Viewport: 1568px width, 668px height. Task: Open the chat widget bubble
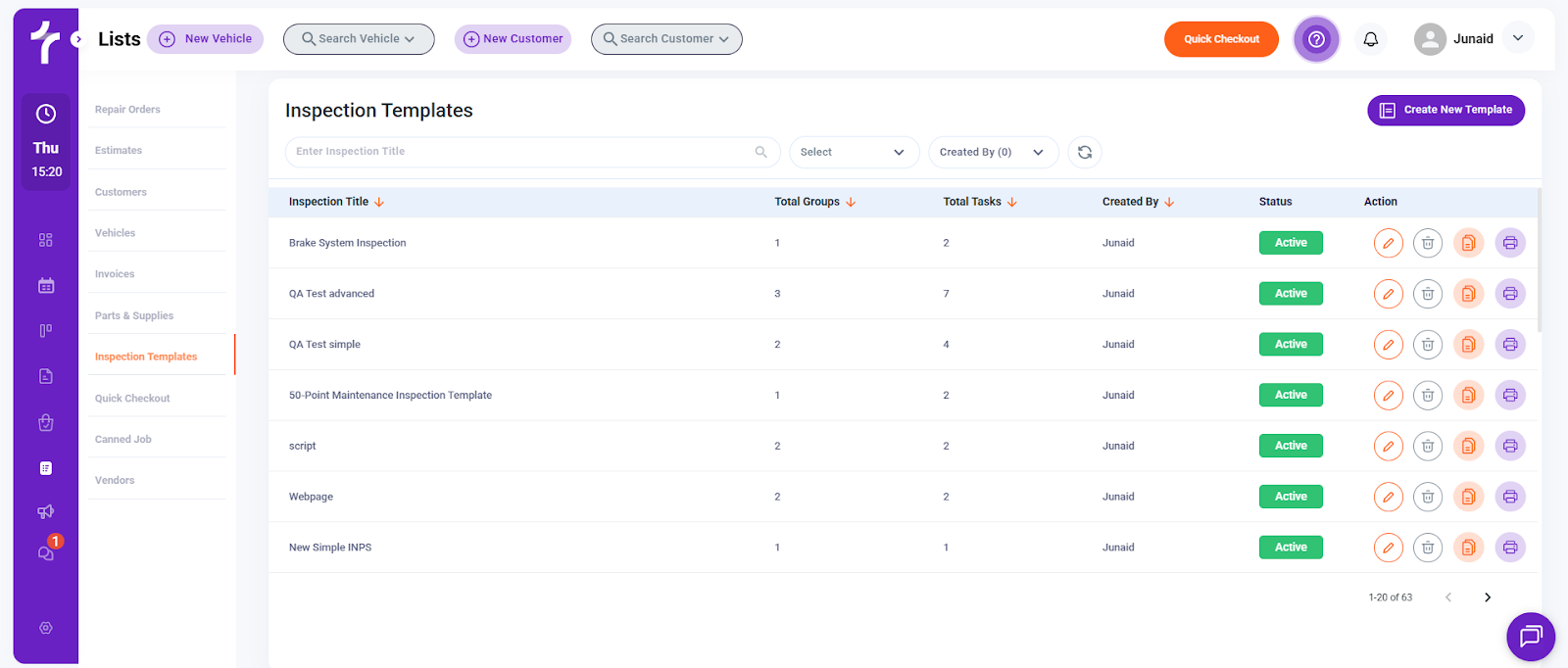tap(1530, 637)
